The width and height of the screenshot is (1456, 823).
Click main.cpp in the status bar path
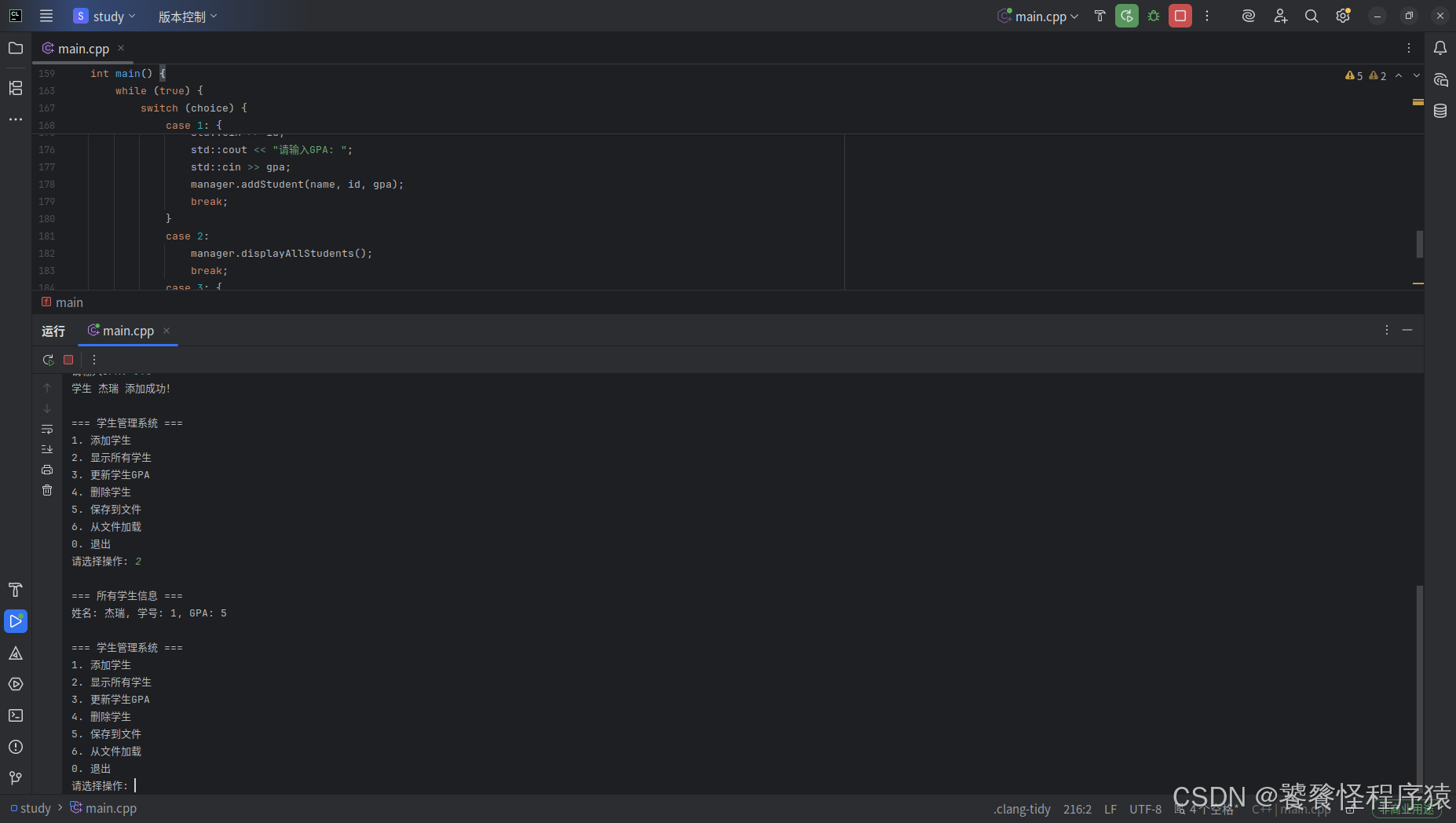103,808
